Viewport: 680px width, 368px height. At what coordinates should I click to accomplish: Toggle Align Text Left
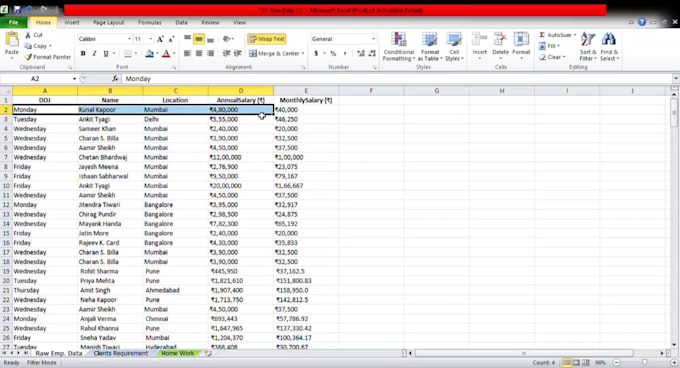coord(187,53)
